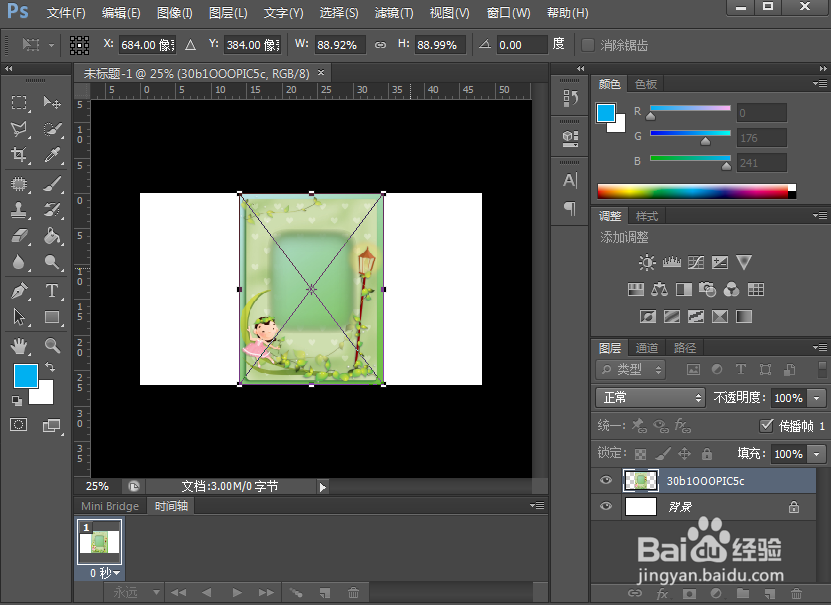Select the Horizontal Type tool
This screenshot has height=605, width=831.
click(x=52, y=291)
